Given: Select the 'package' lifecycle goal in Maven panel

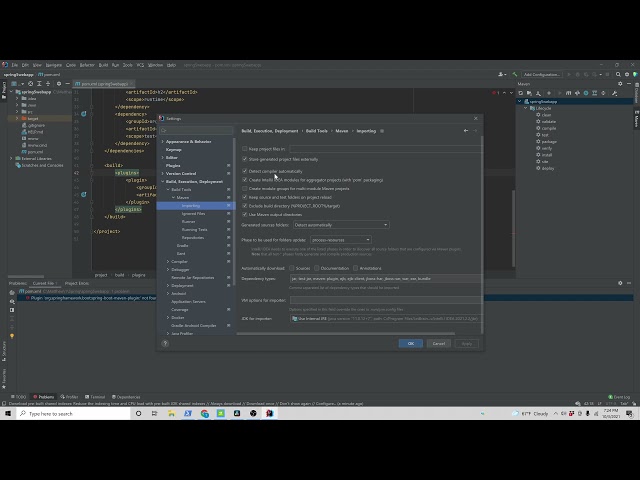Looking at the screenshot, I should [549, 141].
